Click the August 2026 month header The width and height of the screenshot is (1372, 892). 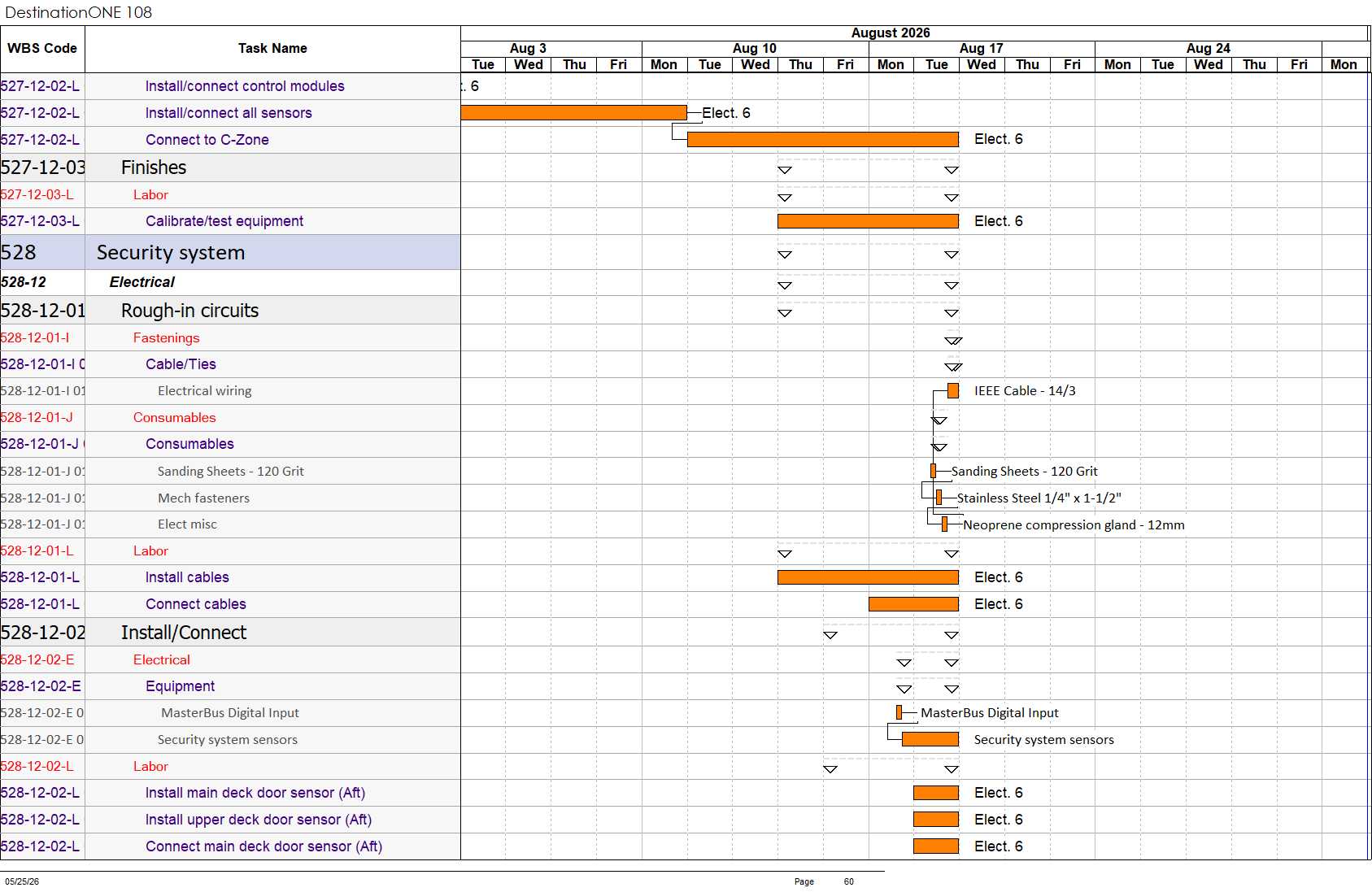pos(891,33)
